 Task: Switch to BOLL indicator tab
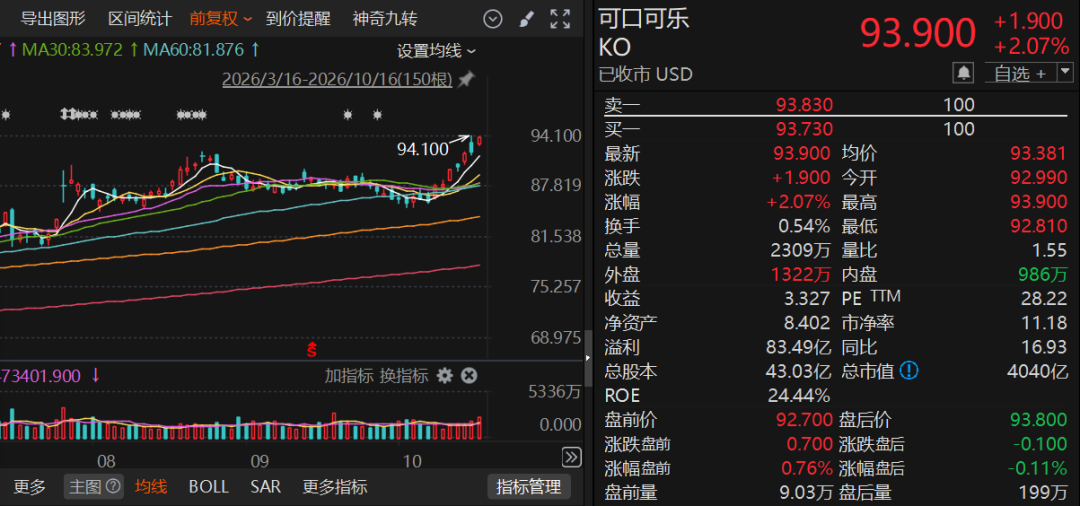click(x=209, y=487)
